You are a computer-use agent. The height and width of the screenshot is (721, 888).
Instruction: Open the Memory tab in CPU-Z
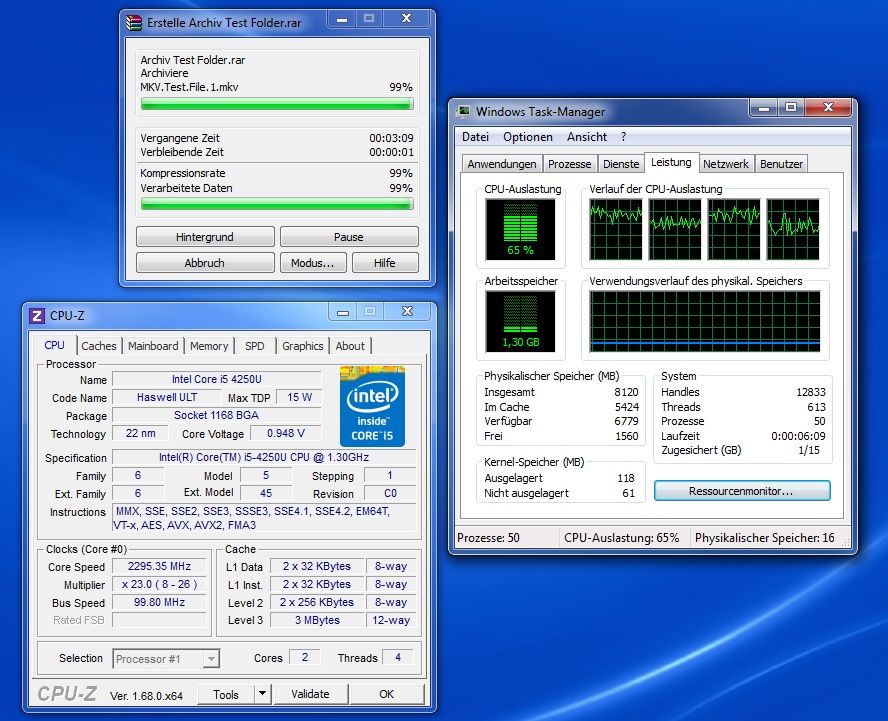208,346
